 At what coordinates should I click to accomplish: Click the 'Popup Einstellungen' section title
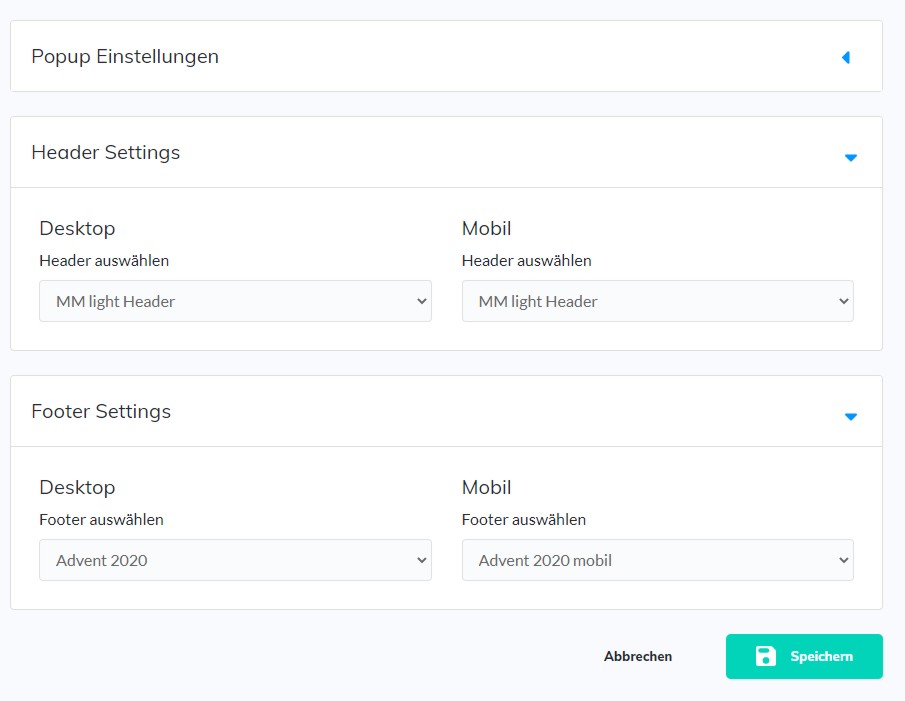pos(125,56)
